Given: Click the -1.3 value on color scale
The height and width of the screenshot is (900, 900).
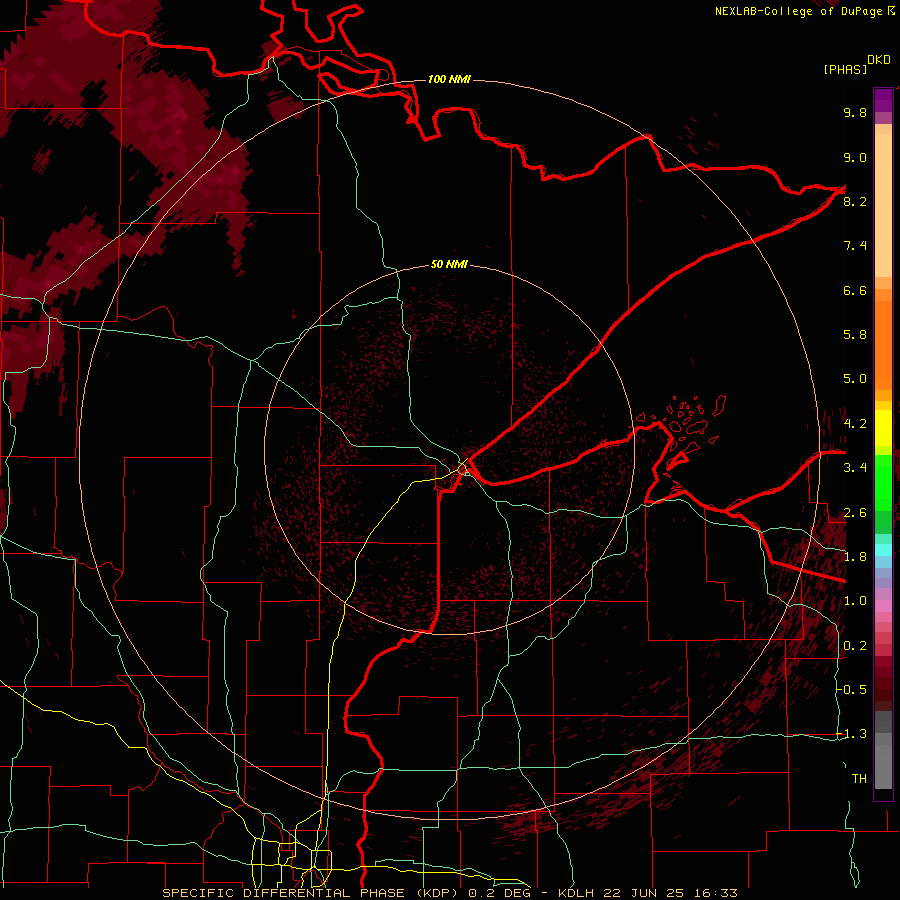Looking at the screenshot, I should 852,734.
